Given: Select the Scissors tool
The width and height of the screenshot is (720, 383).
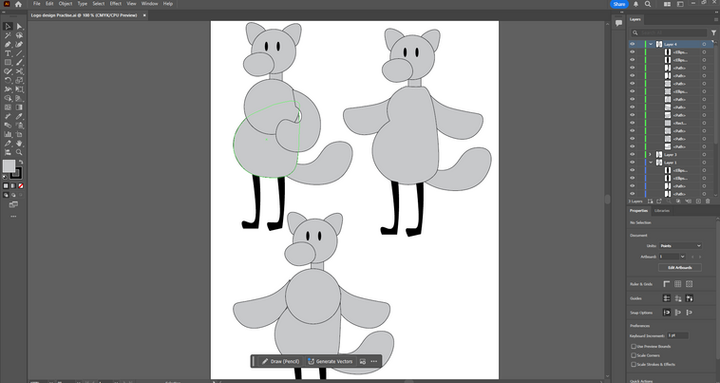Looking at the screenshot, I should pyautogui.click(x=19, y=71).
